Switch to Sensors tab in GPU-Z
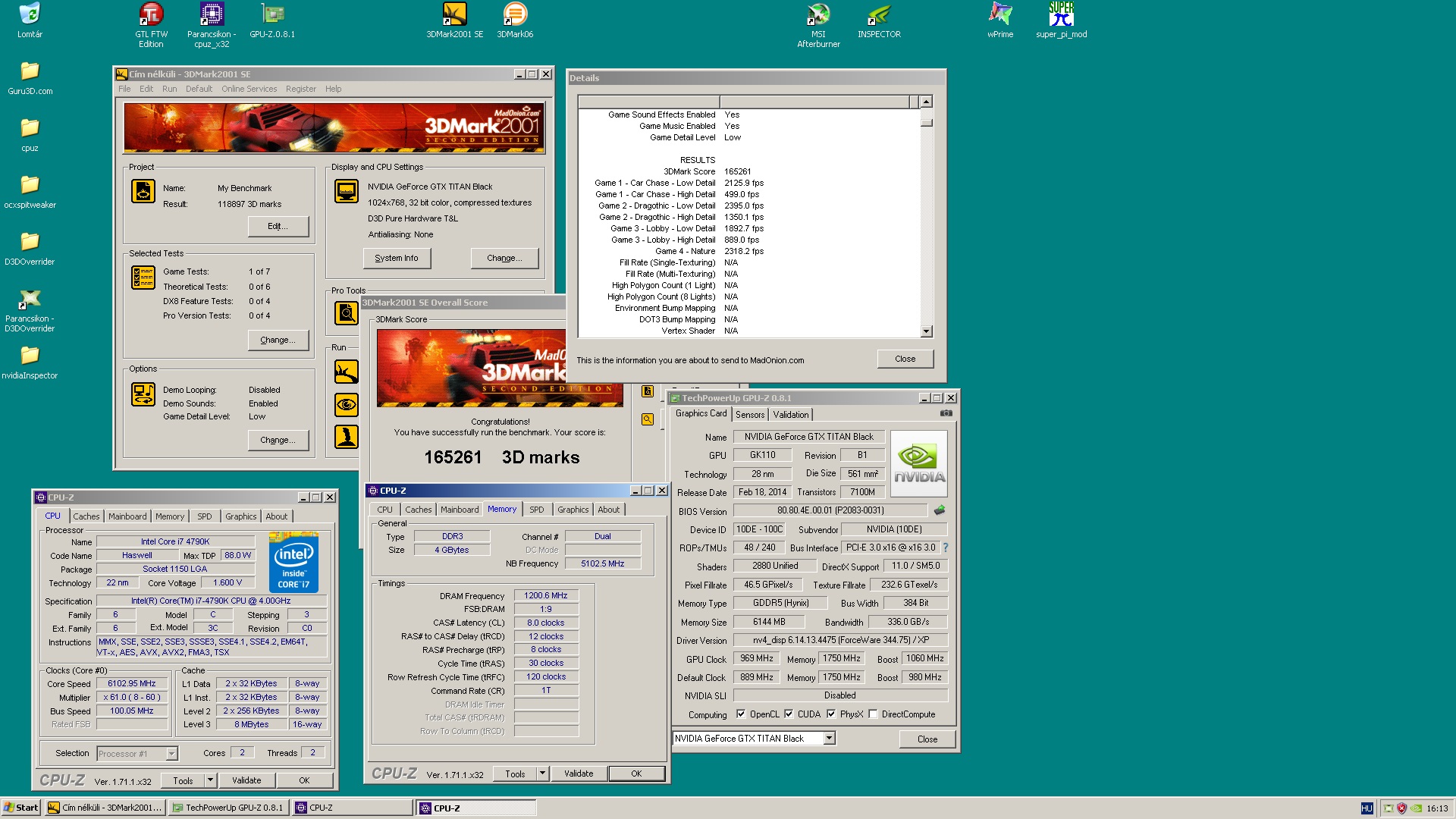Image resolution: width=1456 pixels, height=819 pixels. [x=749, y=414]
